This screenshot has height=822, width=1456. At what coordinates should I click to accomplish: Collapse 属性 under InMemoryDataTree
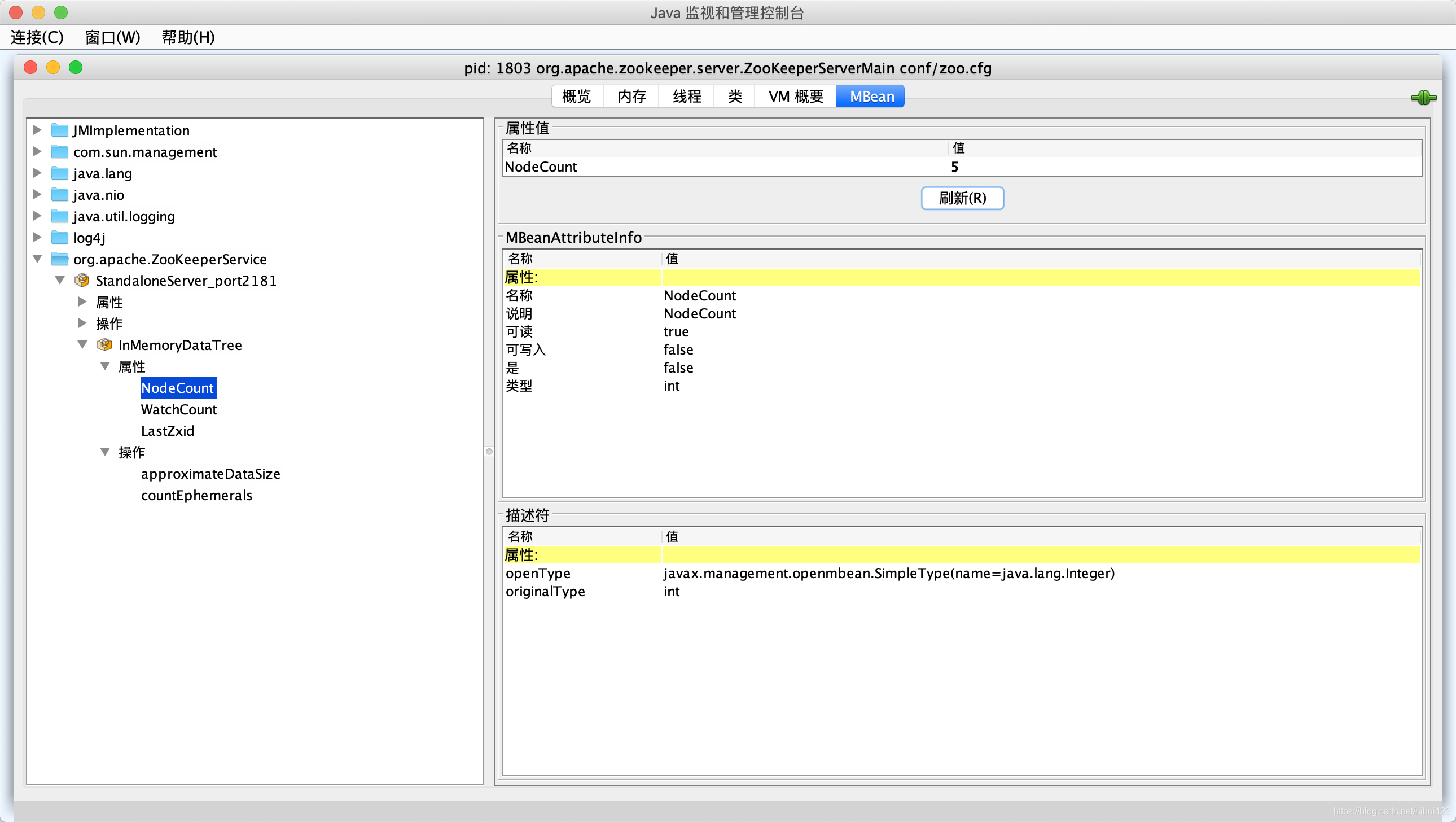tap(105, 366)
